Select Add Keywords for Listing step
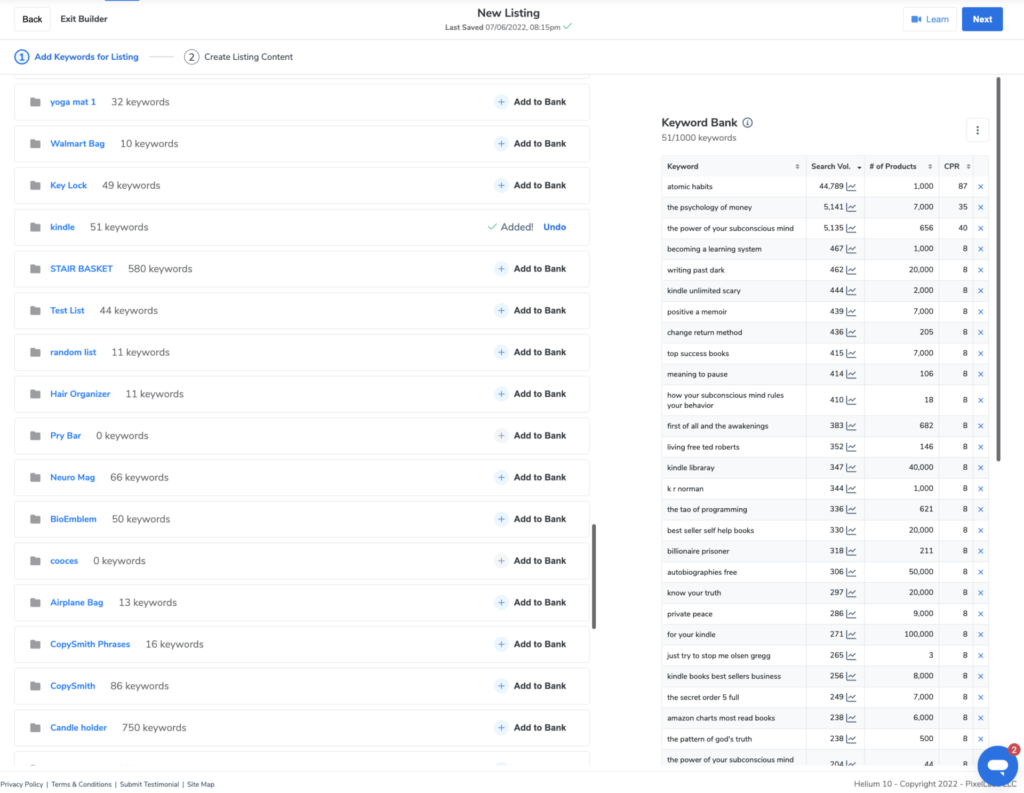The width and height of the screenshot is (1024, 793). 77,57
